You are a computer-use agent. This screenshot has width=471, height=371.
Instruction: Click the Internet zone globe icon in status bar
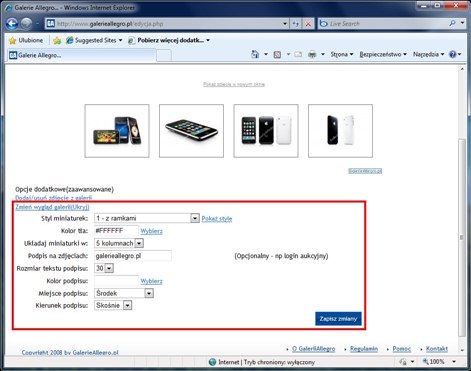click(x=212, y=362)
